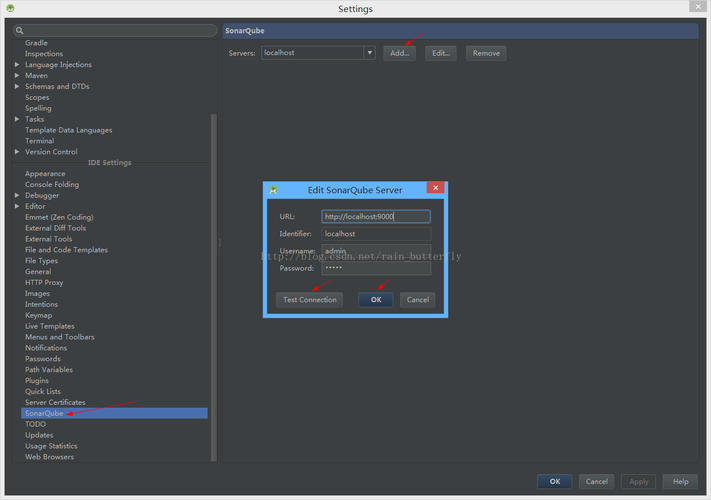Screen dimensions: 711x500
Task: Open Plugins settings
Action: point(37,380)
